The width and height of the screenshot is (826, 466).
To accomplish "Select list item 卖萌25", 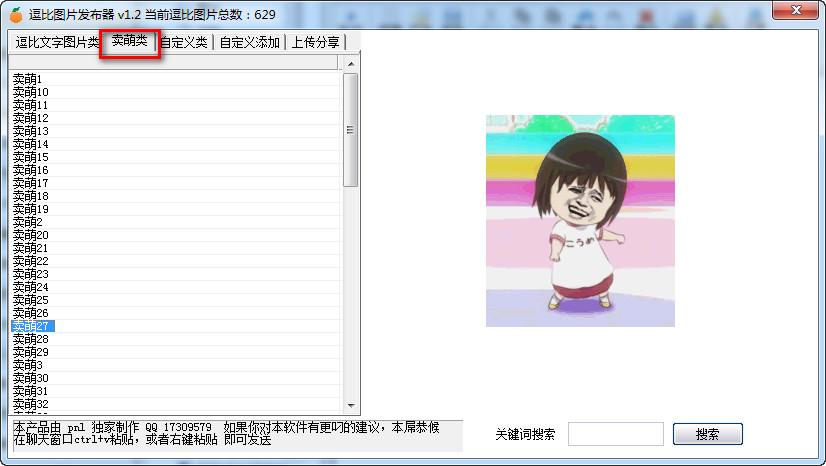I will [31, 300].
